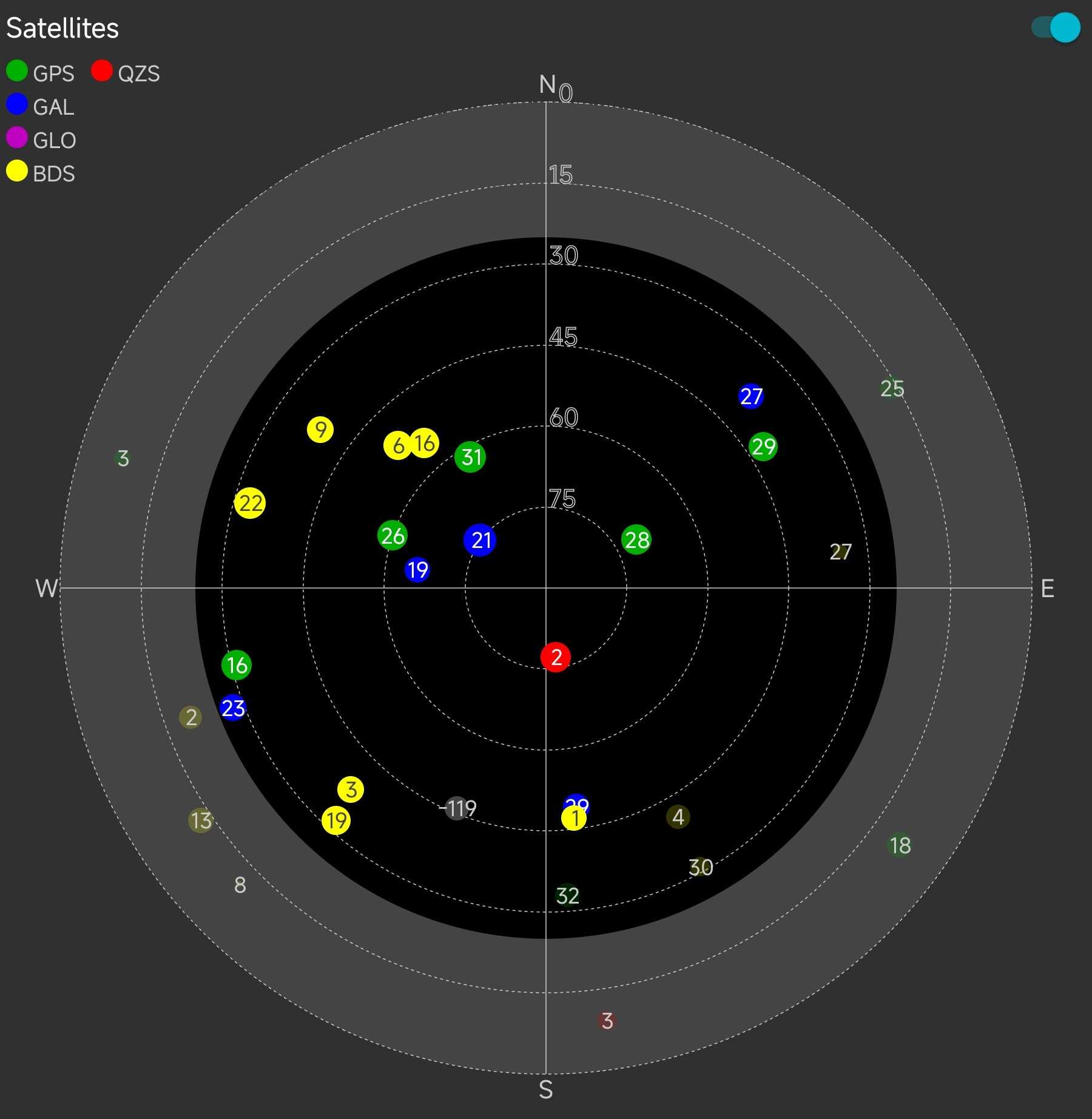Click the BDS legend label
1092x1119 pixels.
pyautogui.click(x=54, y=174)
